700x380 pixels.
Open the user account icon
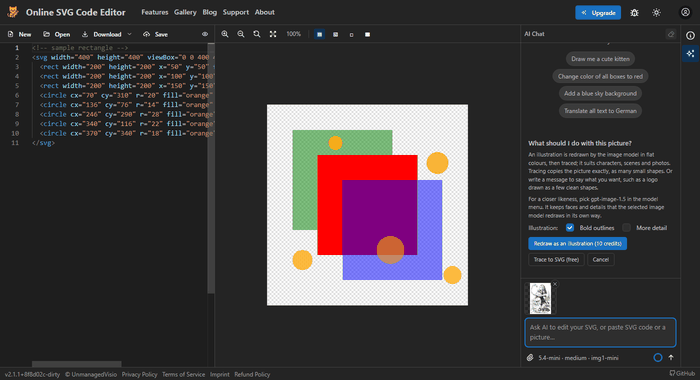pyautogui.click(x=685, y=13)
